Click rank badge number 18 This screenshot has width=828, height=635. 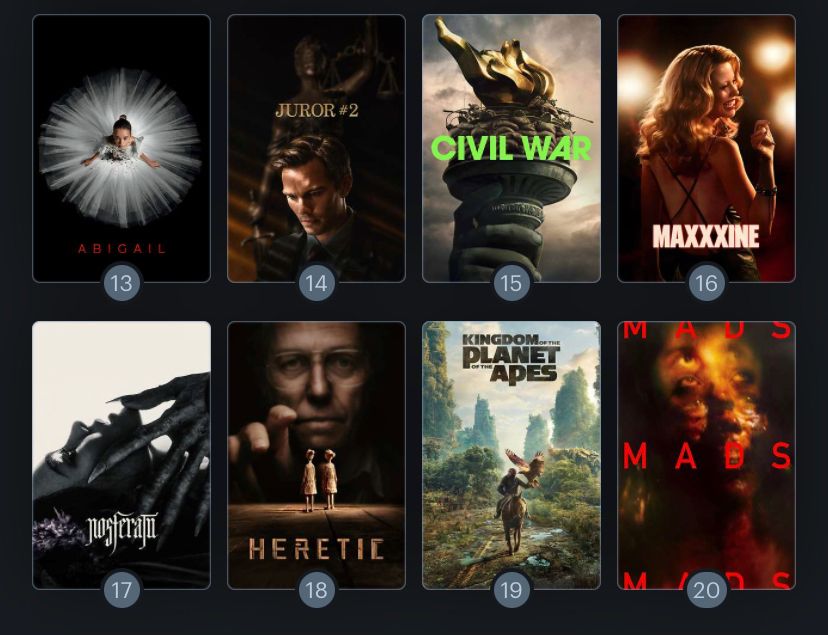point(316,590)
